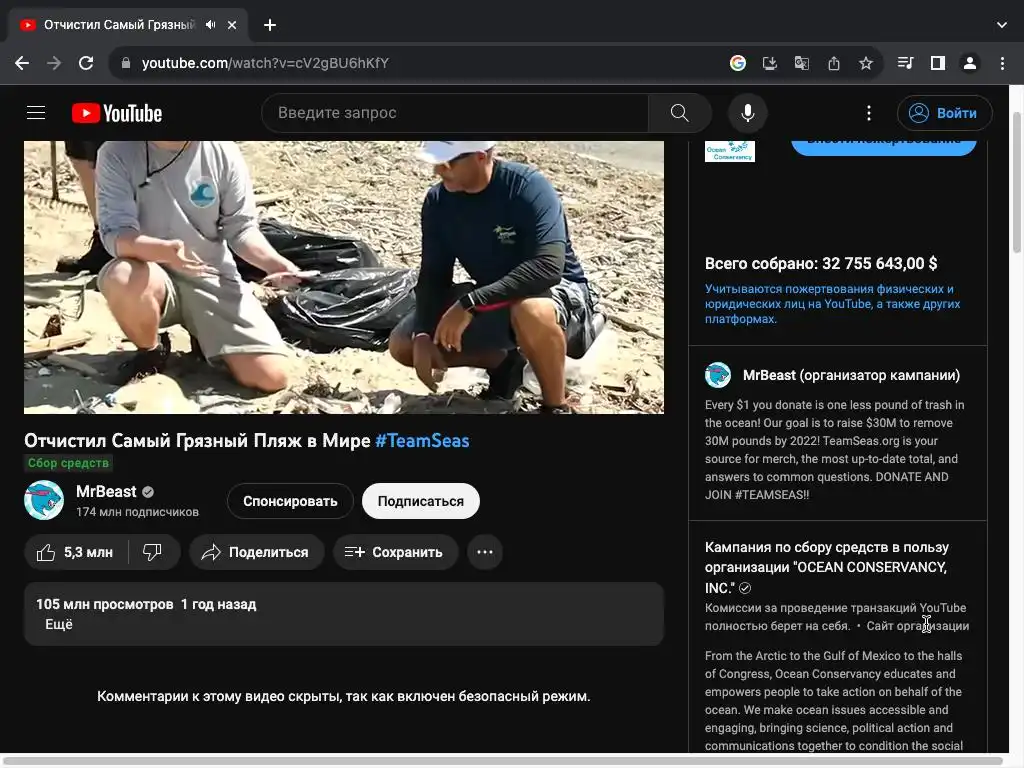Click Всего собрано: 32 755 643,00 $ text
The height and width of the screenshot is (768, 1024).
(x=821, y=264)
